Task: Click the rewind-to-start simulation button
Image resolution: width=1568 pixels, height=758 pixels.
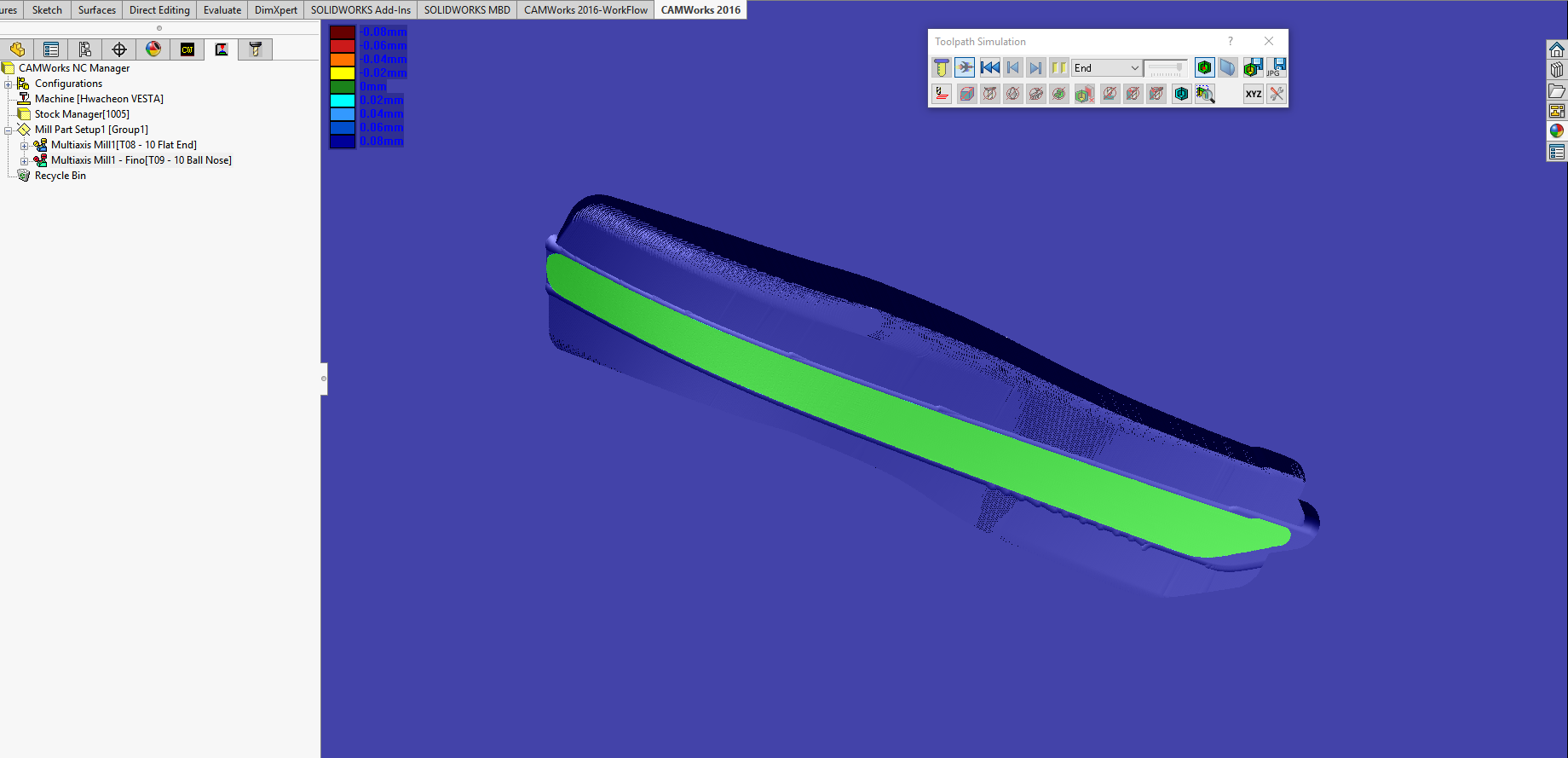Action: pos(989,68)
